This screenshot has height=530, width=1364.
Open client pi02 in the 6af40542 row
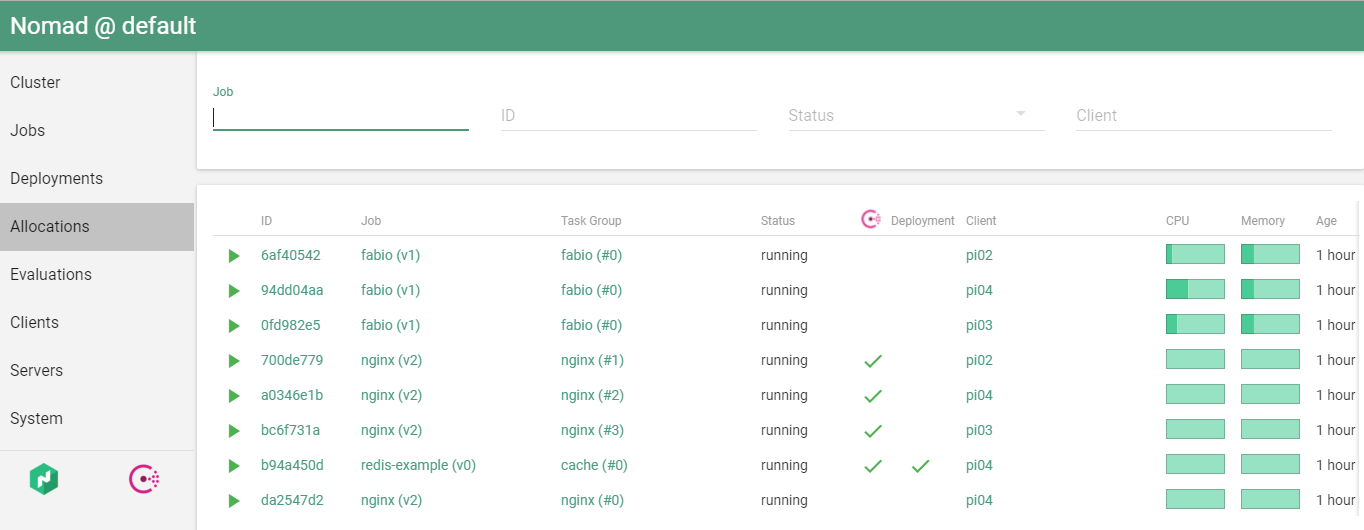(x=979, y=255)
